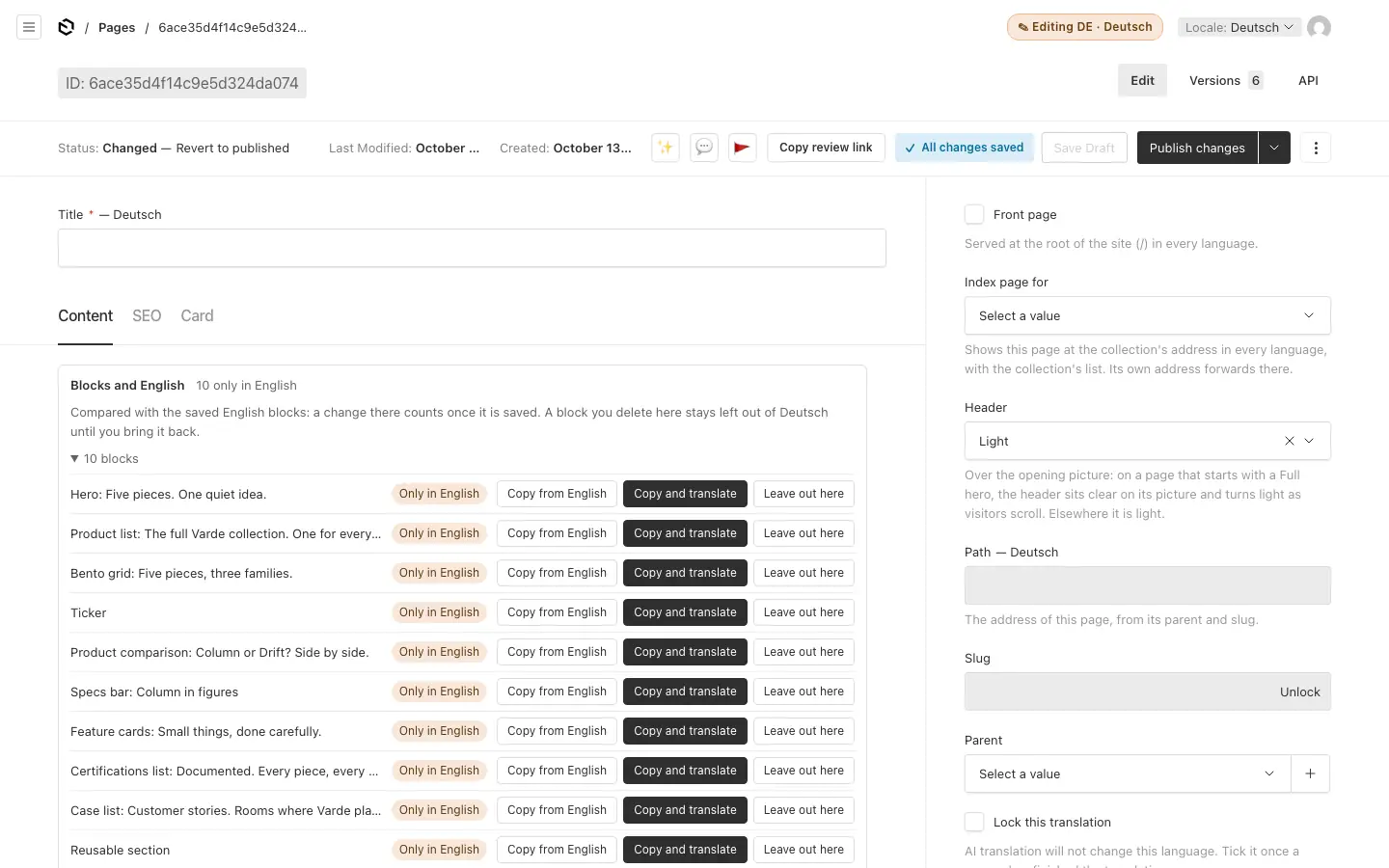1389x868 pixels.
Task: Click the Payload logo home icon
Action: point(66,27)
